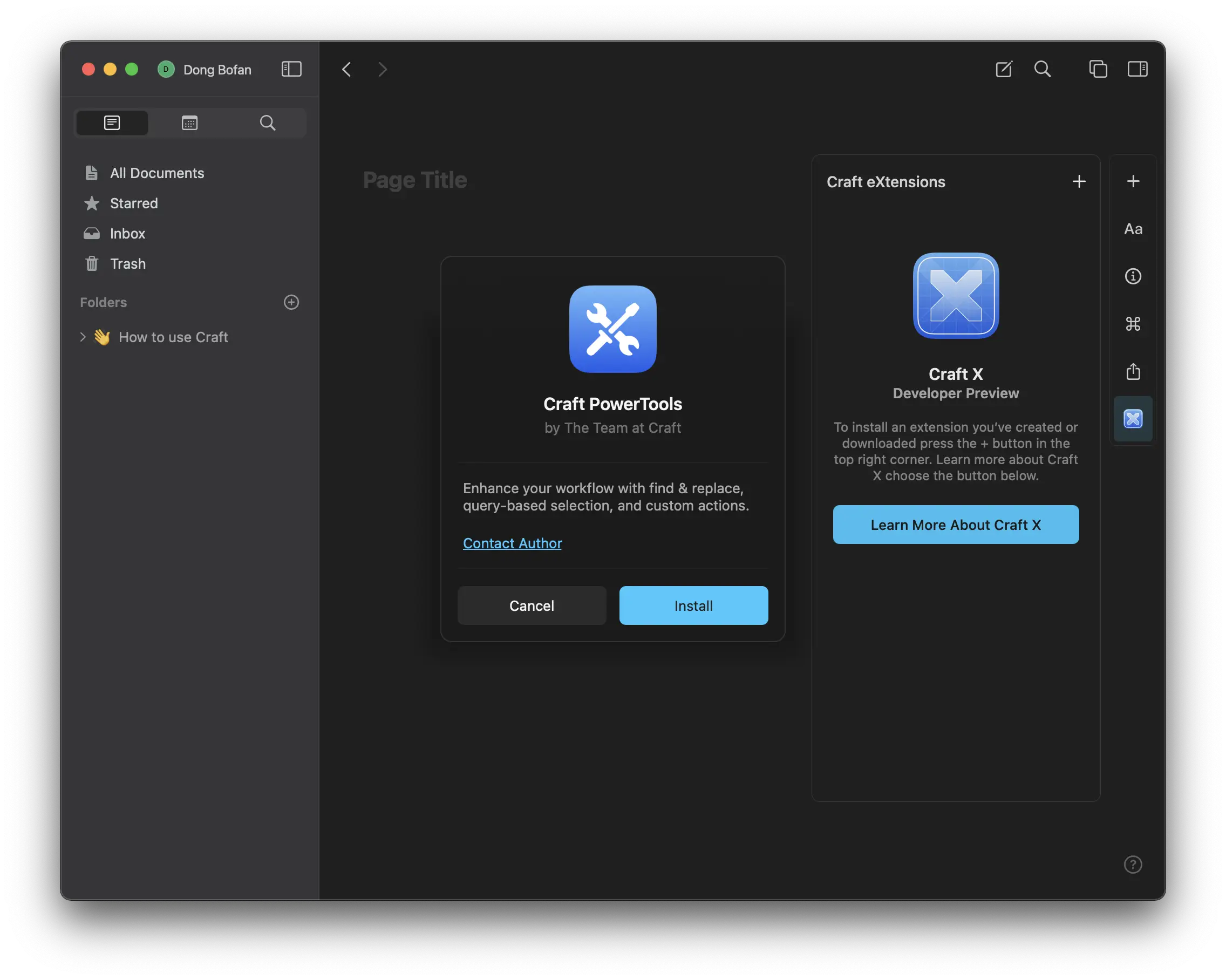Switch to the sidebar search tab

pyautogui.click(x=267, y=123)
